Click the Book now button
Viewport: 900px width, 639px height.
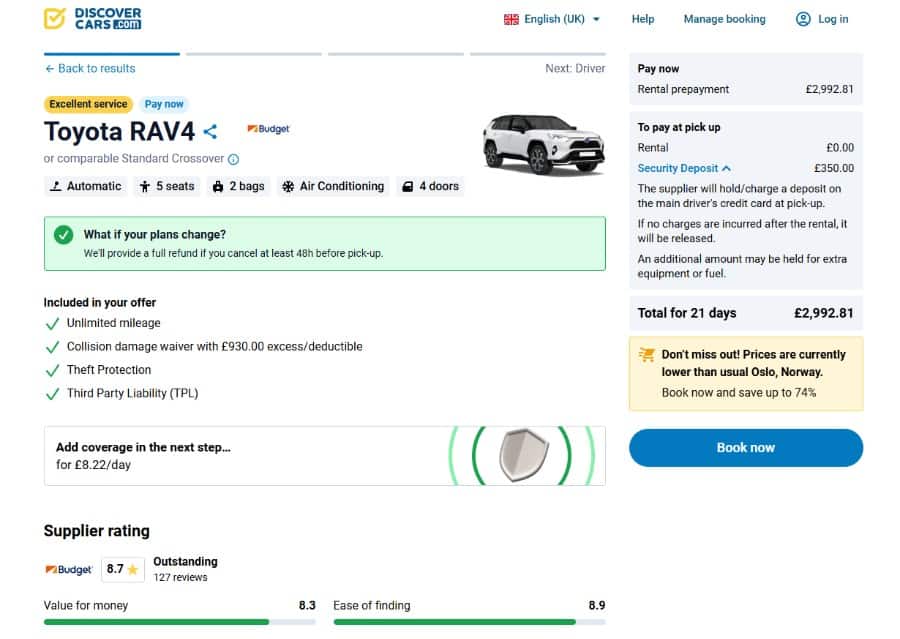(x=746, y=448)
